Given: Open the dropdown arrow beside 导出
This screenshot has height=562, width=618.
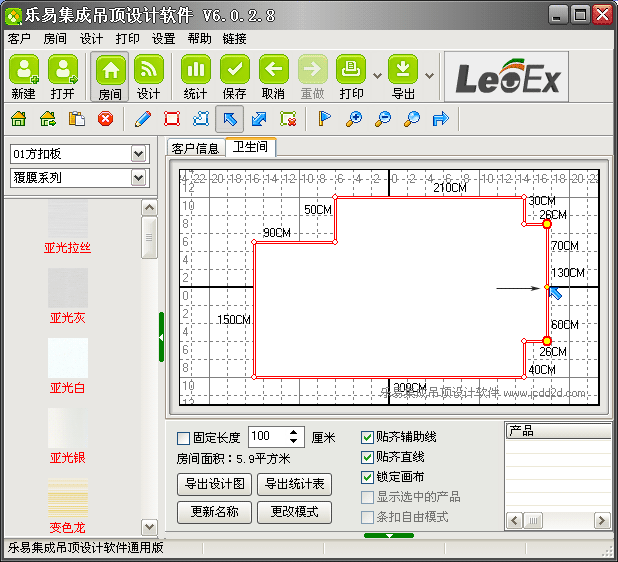Looking at the screenshot, I should coord(429,75).
